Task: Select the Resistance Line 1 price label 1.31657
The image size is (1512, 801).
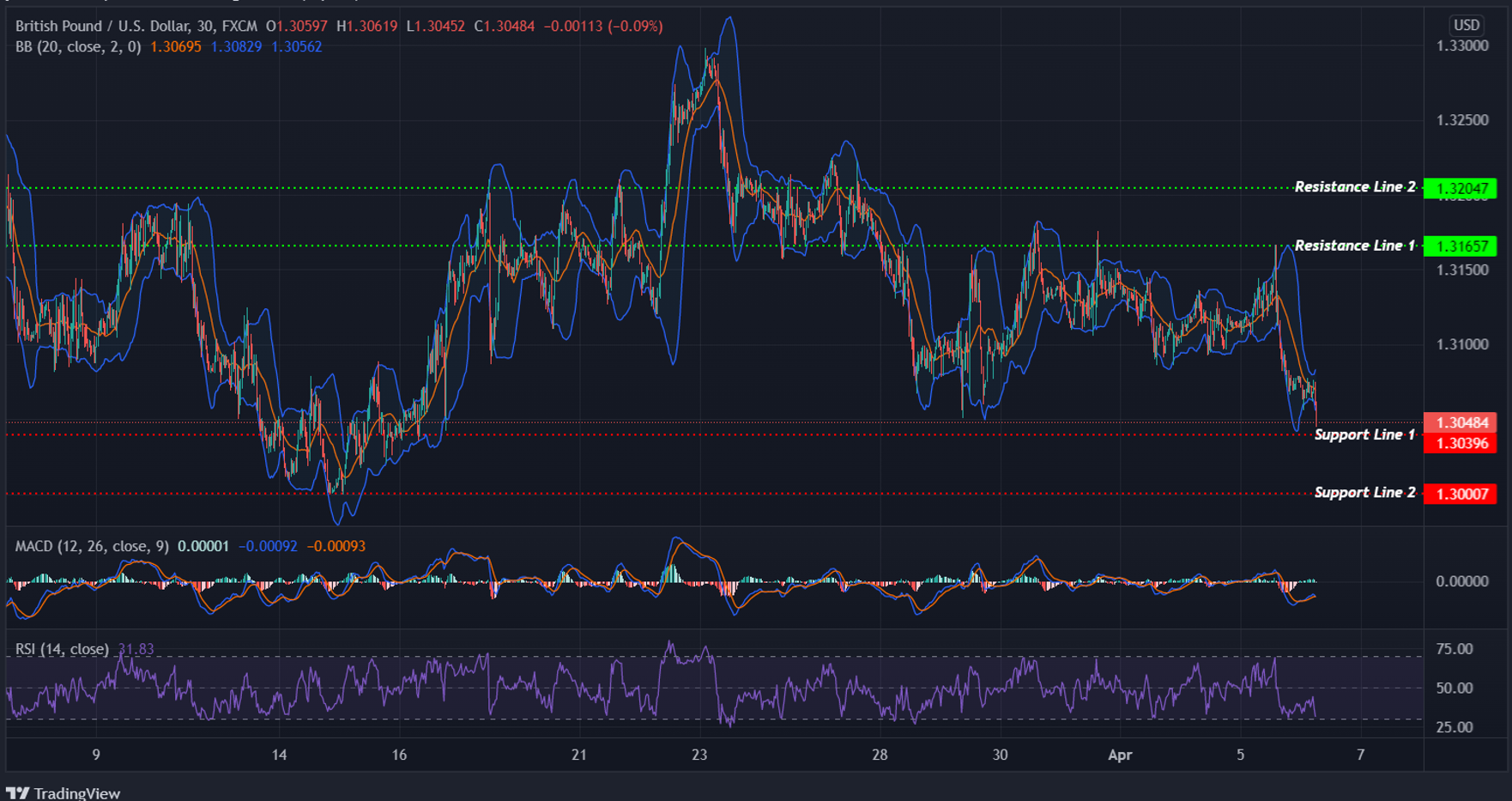Action: [1459, 246]
